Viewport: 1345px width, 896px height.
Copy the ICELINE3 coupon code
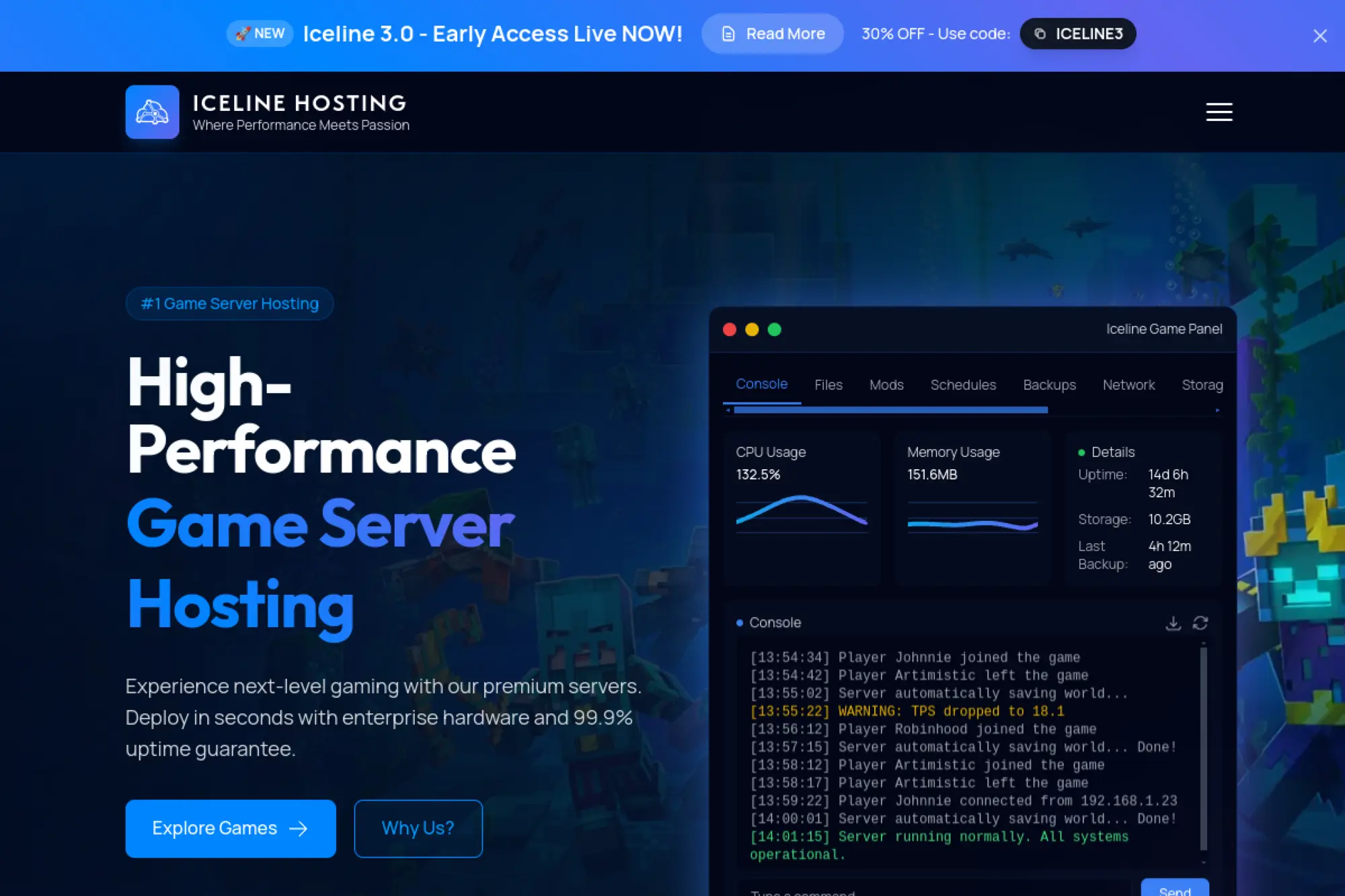click(x=1078, y=34)
